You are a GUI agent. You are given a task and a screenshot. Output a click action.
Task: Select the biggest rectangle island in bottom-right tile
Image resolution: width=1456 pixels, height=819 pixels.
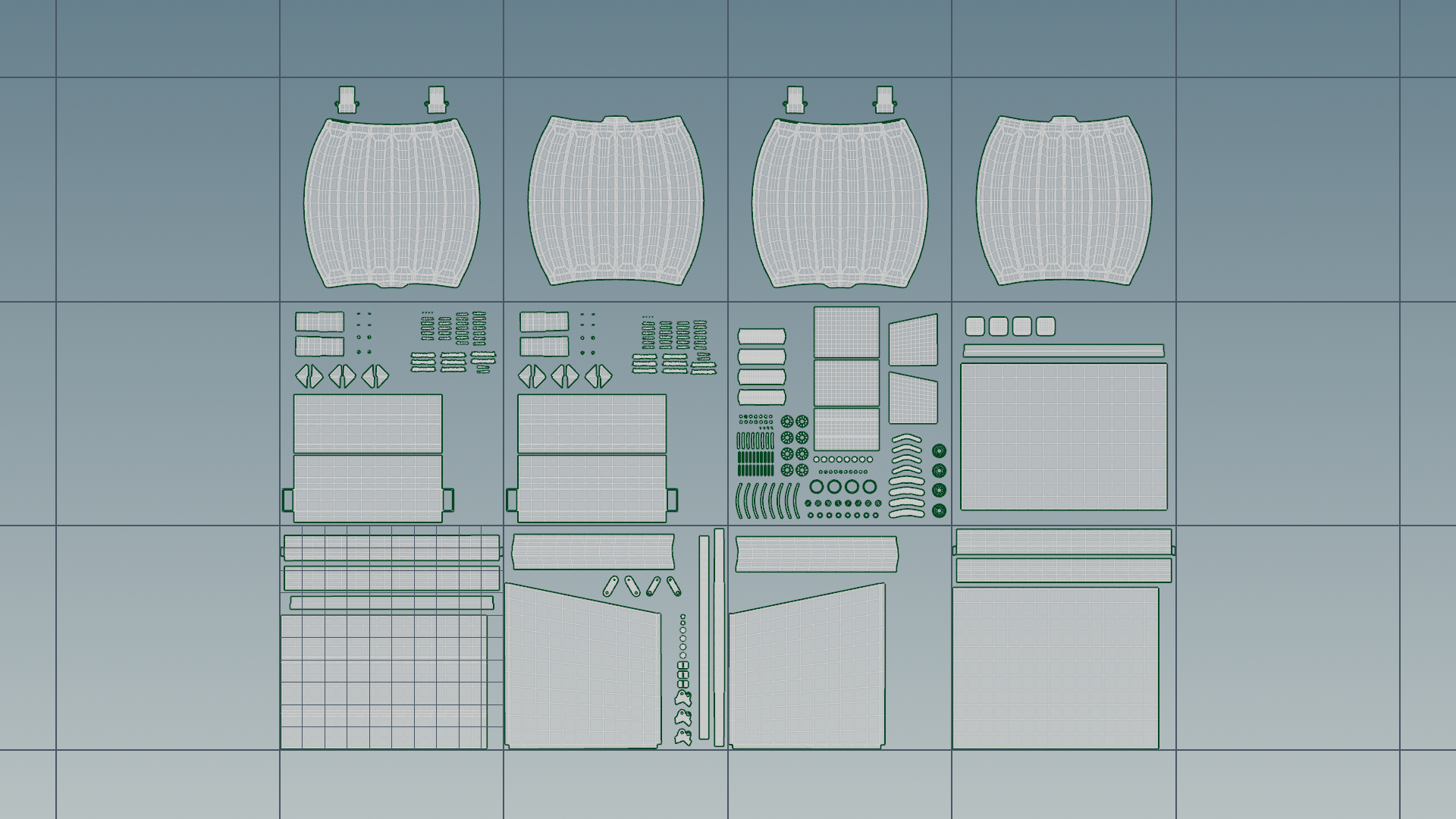click(1056, 668)
